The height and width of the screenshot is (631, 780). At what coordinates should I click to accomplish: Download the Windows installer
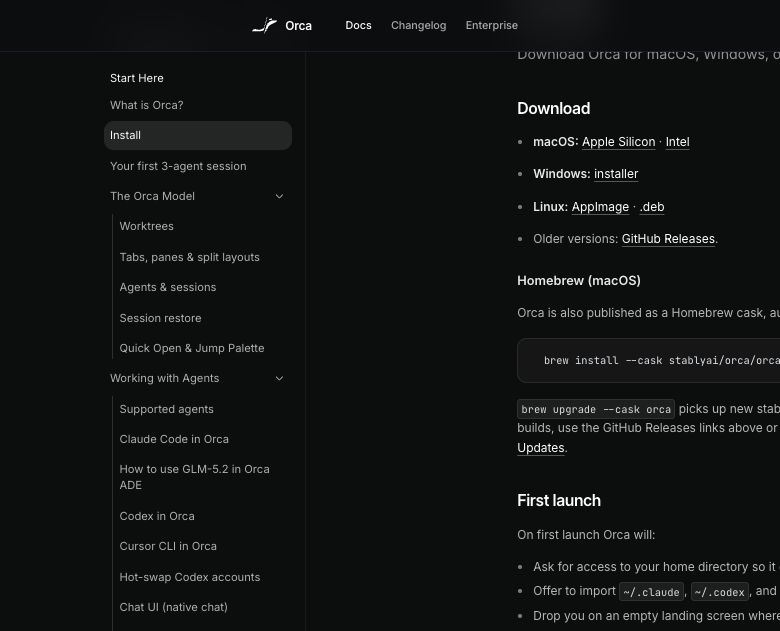[x=616, y=174]
